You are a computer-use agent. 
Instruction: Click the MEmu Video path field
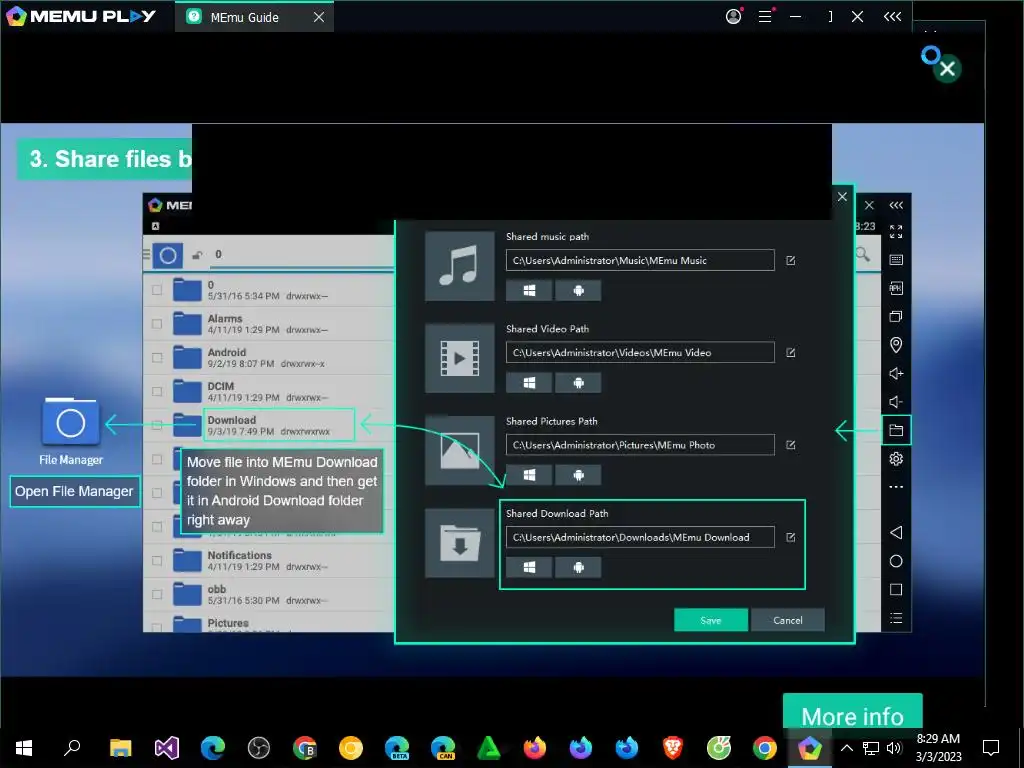coord(640,353)
